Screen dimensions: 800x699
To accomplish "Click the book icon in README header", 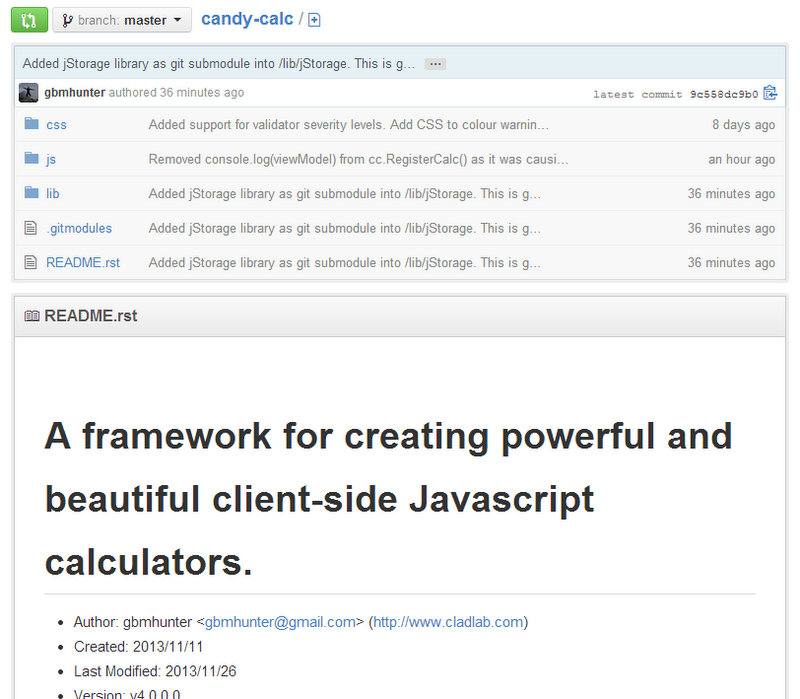I will tap(32, 316).
